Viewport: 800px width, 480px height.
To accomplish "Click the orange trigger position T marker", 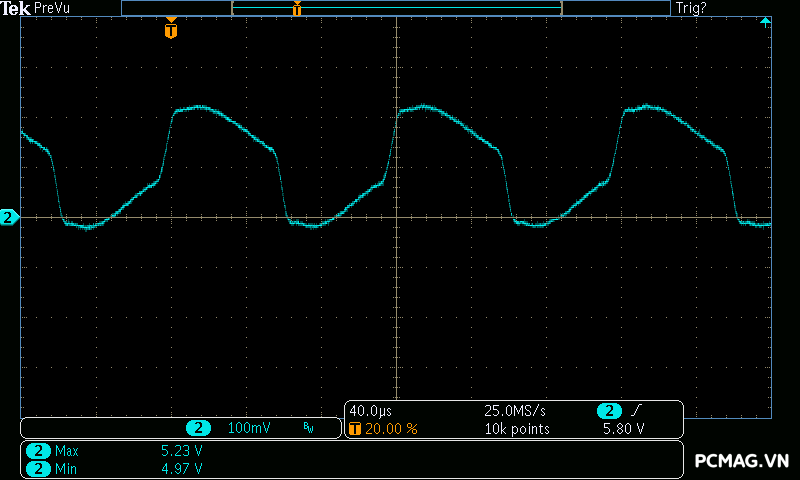I will (x=171, y=30).
